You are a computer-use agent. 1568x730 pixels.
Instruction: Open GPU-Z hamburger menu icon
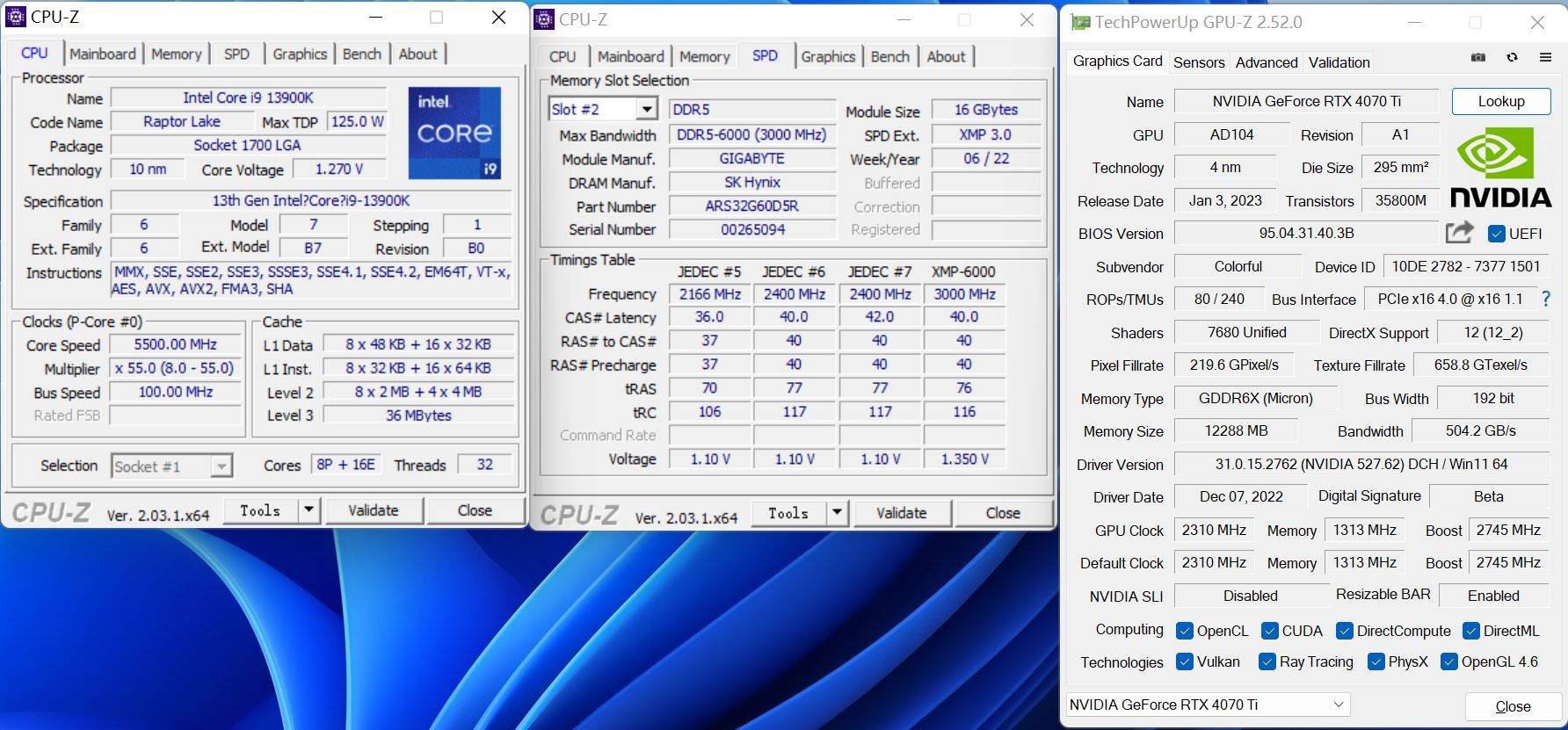point(1545,57)
